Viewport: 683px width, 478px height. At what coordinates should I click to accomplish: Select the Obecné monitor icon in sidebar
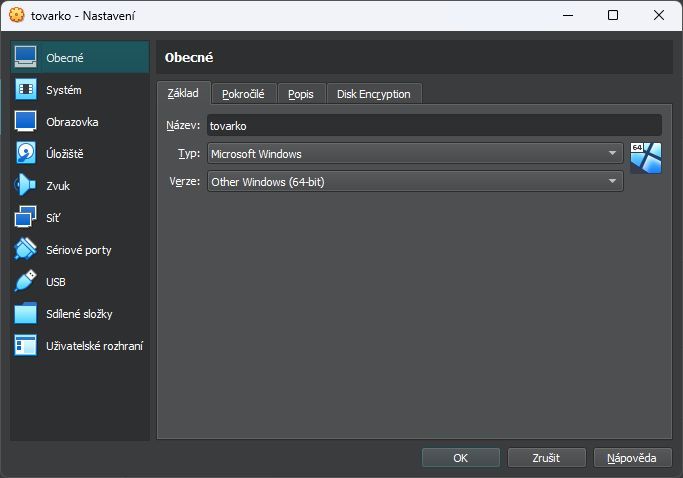tap(26, 58)
